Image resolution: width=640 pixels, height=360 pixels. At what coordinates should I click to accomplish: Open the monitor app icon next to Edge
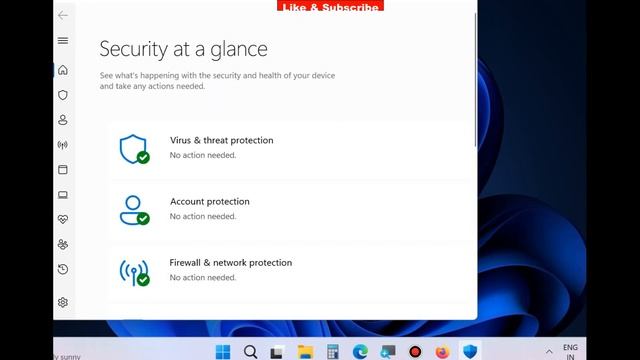(387, 351)
